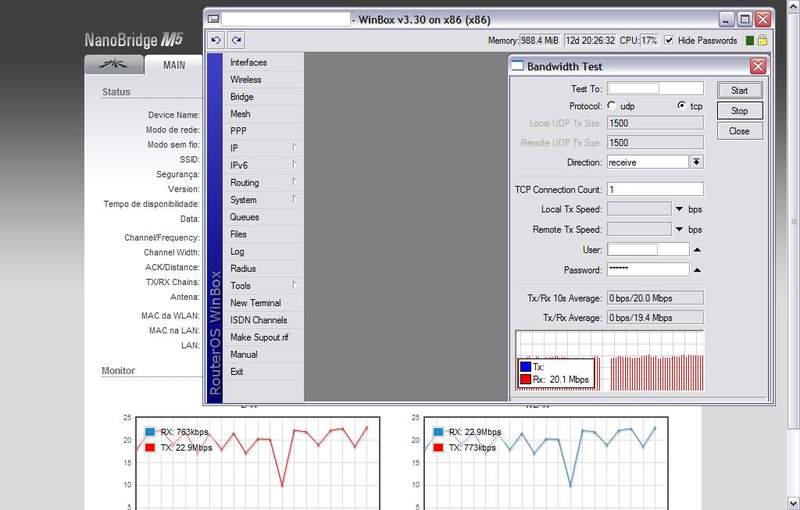Screen dimensions: 800x510
Task: Open the ISDN Channels menu item
Action: pos(263,320)
